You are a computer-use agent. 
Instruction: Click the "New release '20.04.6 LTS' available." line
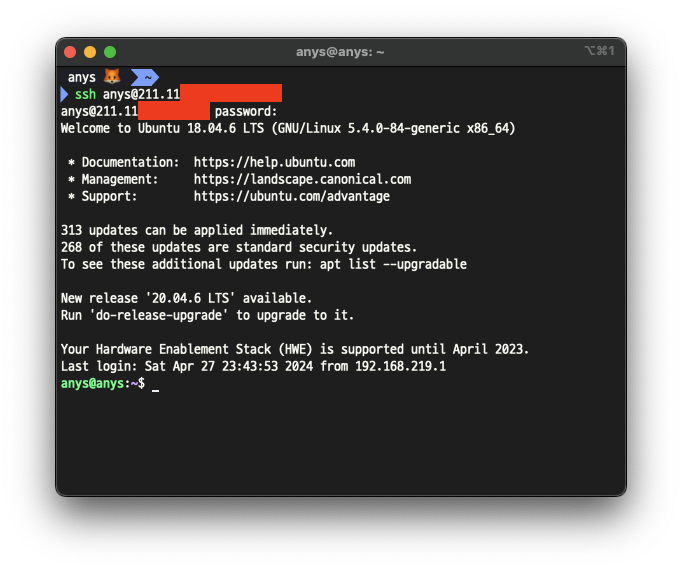tap(186, 298)
